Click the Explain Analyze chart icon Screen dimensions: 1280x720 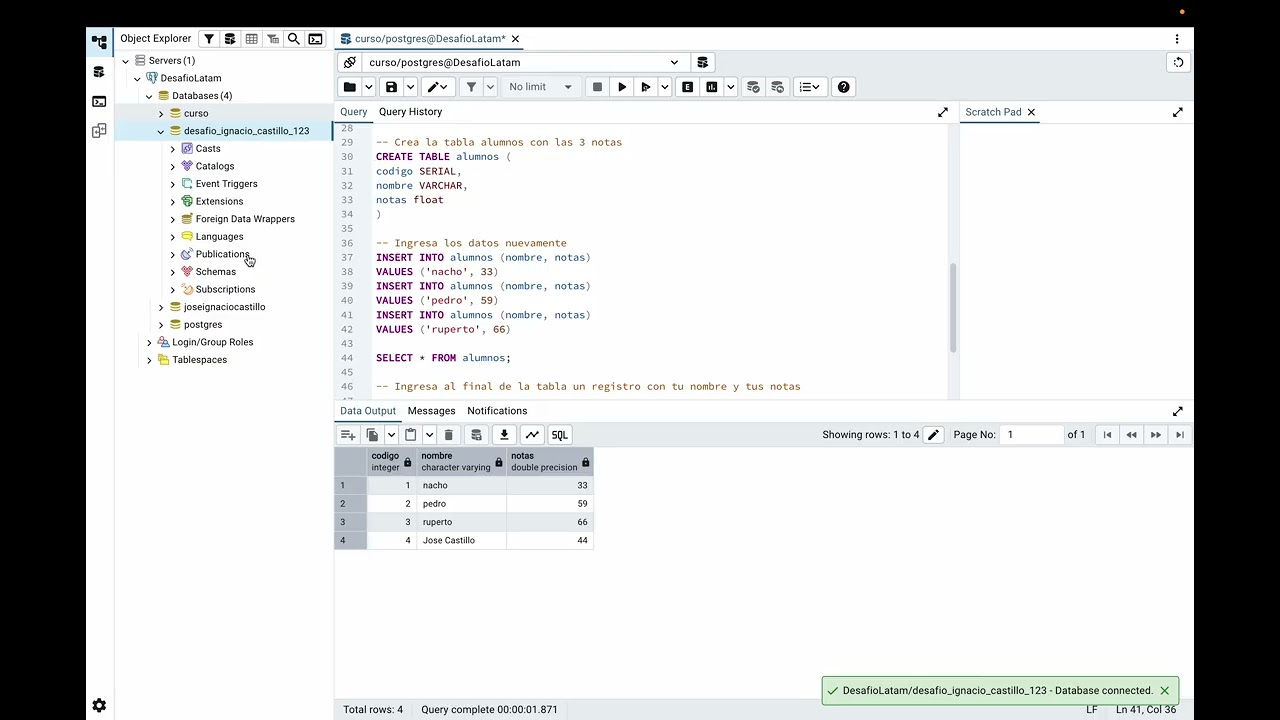712,87
